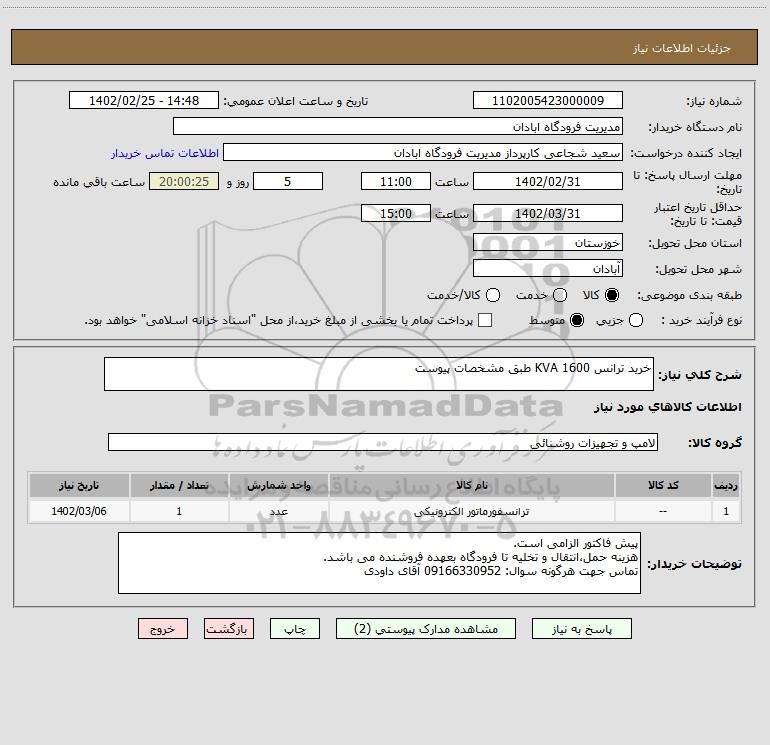Click the پاسخ به نیاز button
Viewport: 770px width, 745px height.
point(581,629)
